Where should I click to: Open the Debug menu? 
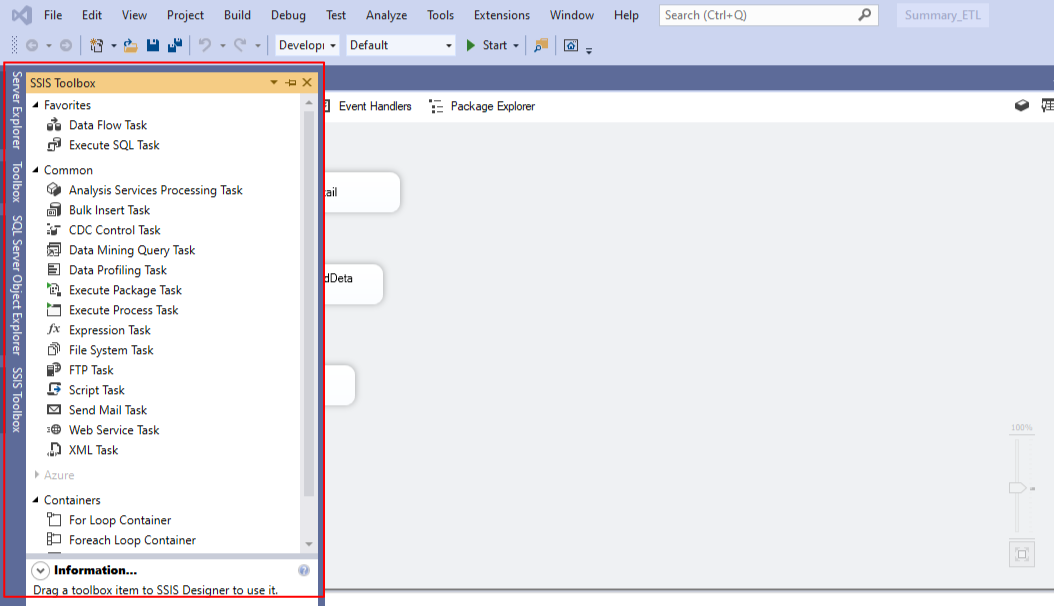tap(288, 15)
